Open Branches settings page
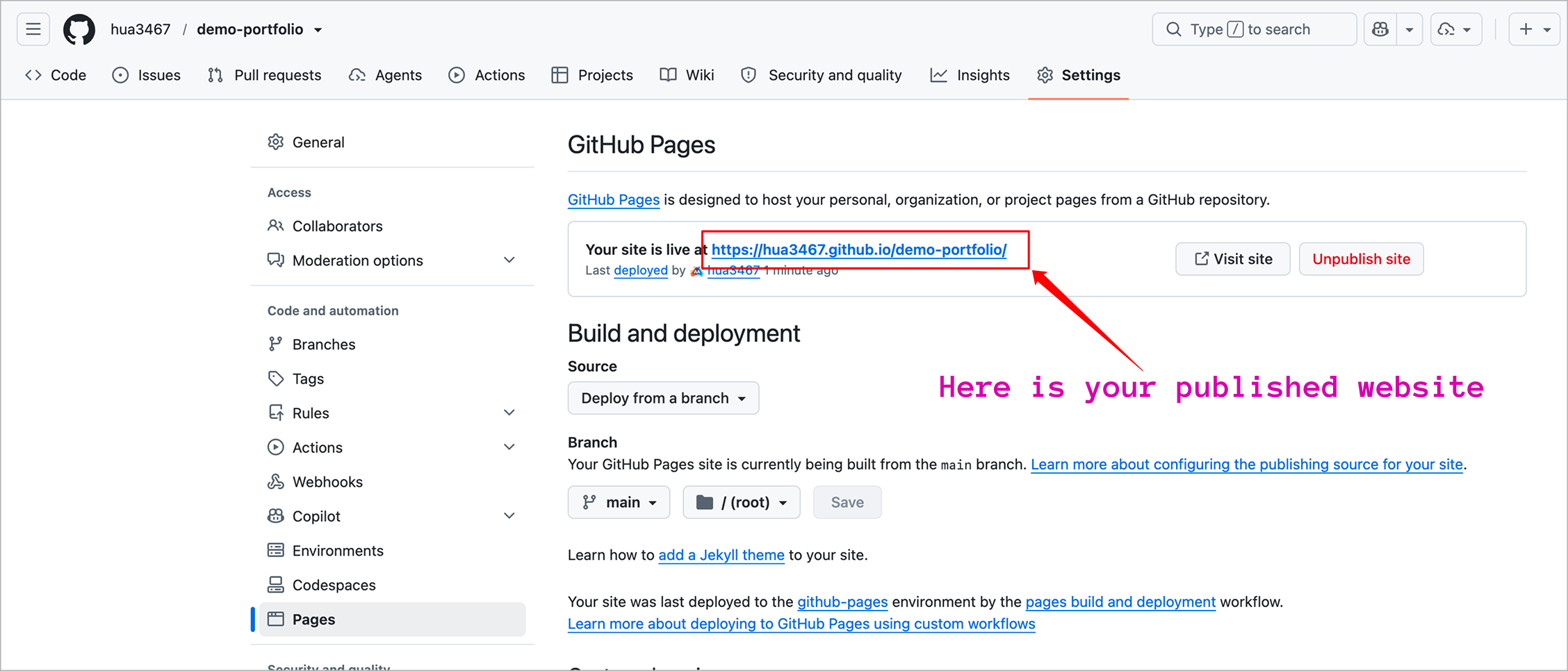The height and width of the screenshot is (671, 1568). pyautogui.click(x=393, y=345)
